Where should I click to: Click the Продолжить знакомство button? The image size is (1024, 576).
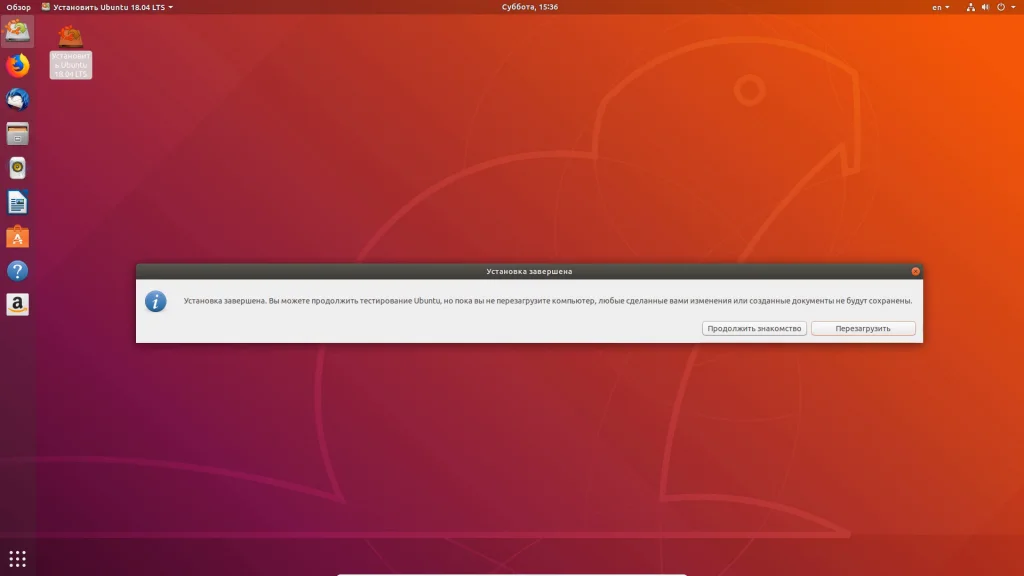(x=754, y=328)
